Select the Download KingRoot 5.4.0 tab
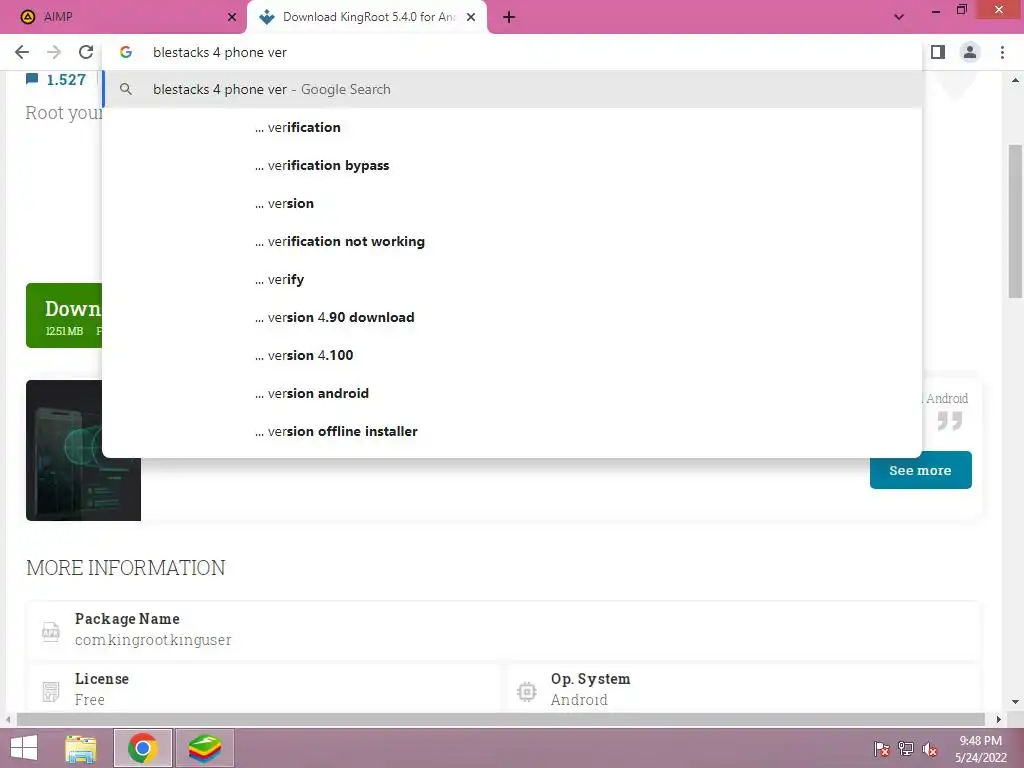The image size is (1024, 768). [366, 17]
